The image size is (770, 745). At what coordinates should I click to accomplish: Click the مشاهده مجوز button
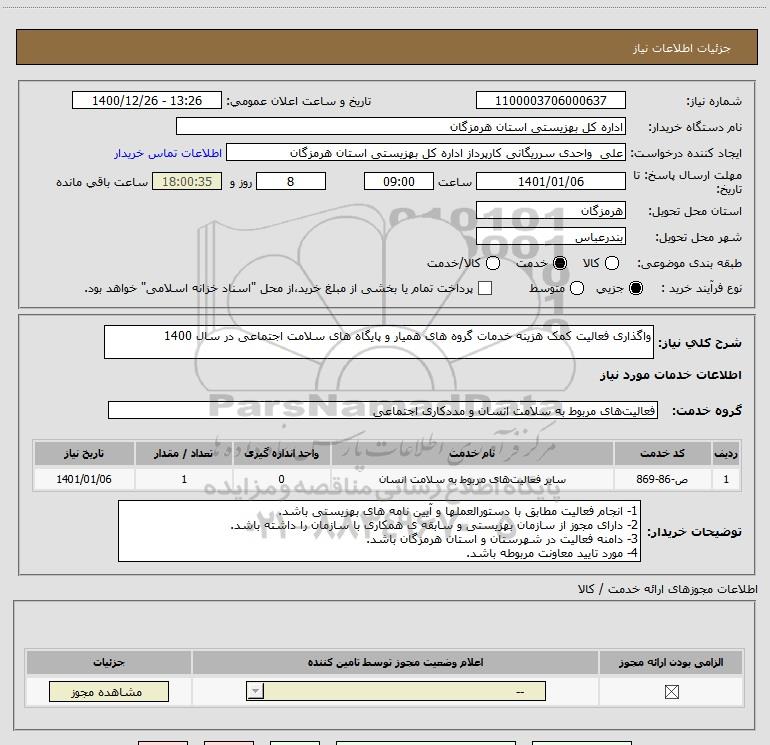109,691
